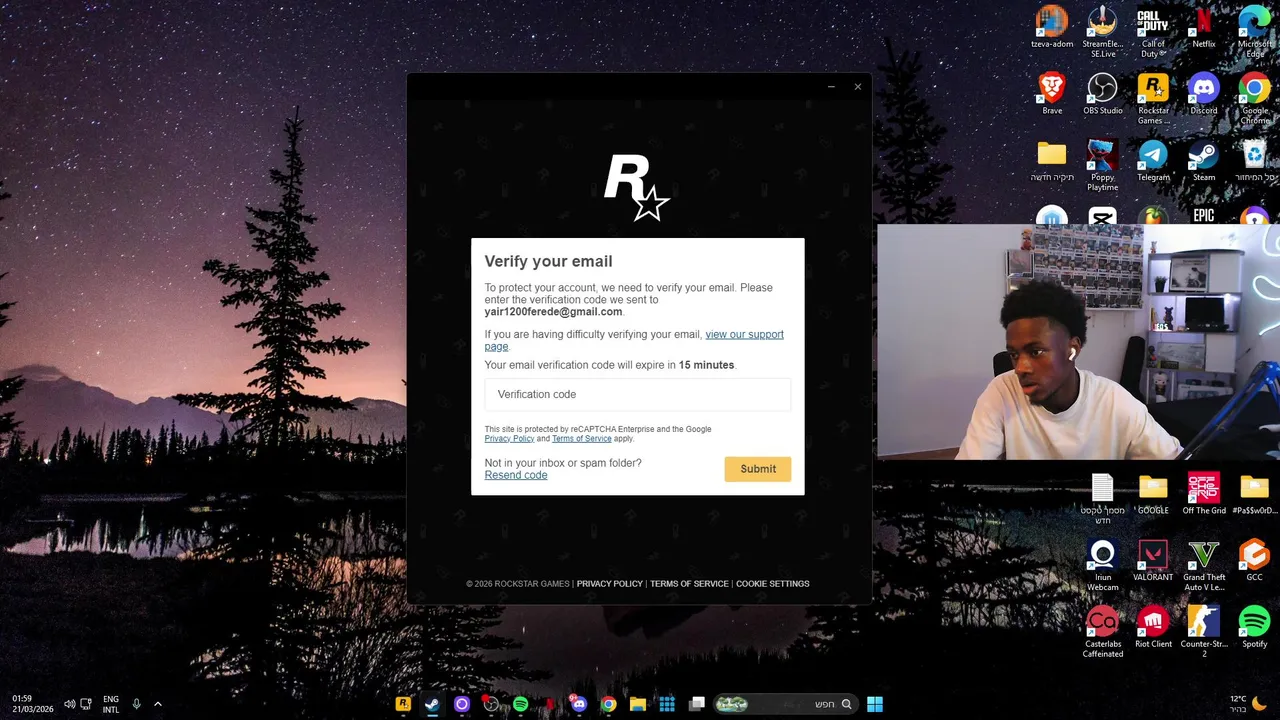
Task: Select Rockstar Games Launcher desktop icon
Action: pyautogui.click(x=1153, y=98)
